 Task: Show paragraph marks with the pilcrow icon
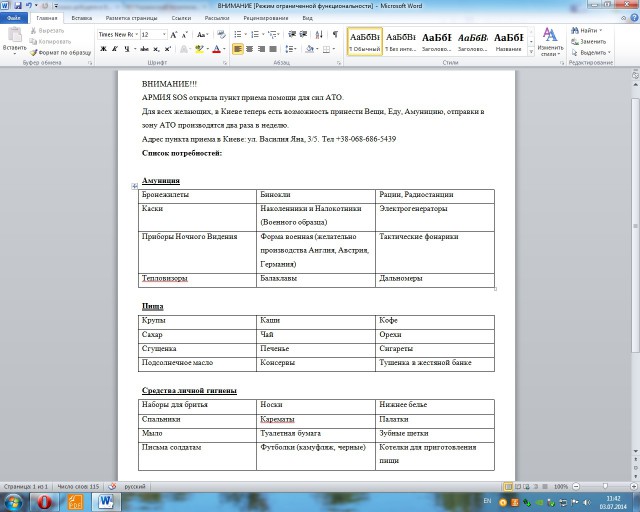[333, 34]
